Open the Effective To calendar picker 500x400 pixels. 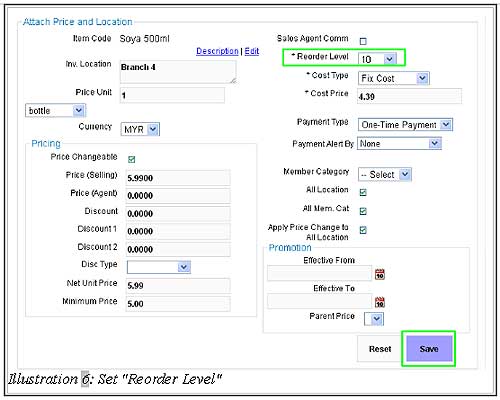click(x=380, y=302)
